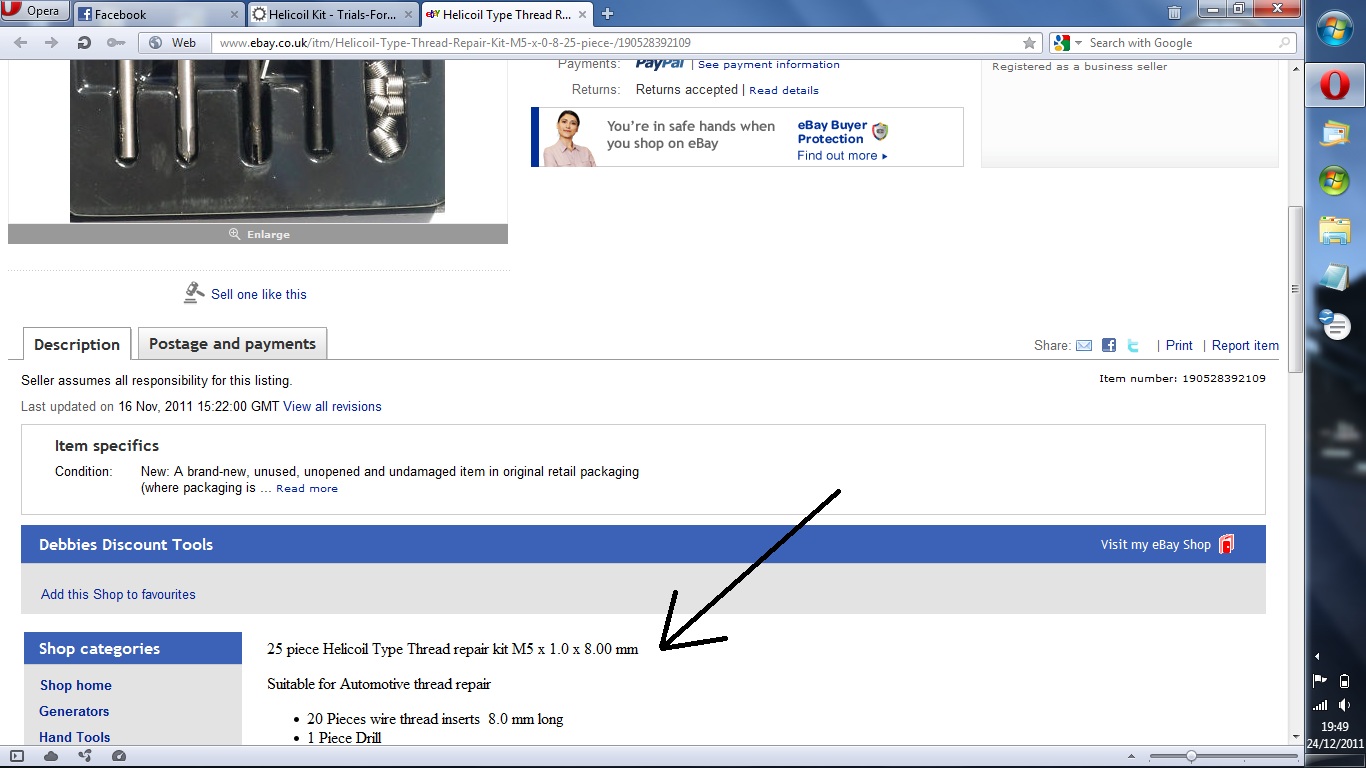The height and width of the screenshot is (768, 1366).
Task: Click the red shop door icon
Action: tap(1227, 544)
